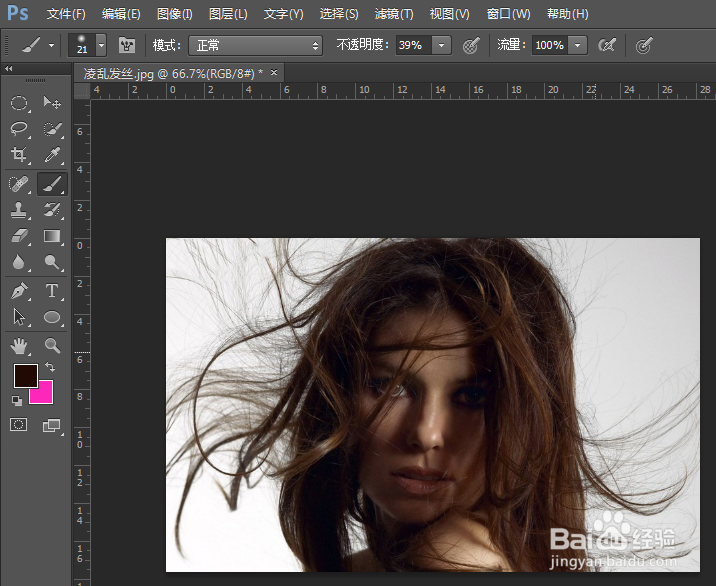
Task: Open the 窗口(W) menu
Action: [x=508, y=14]
